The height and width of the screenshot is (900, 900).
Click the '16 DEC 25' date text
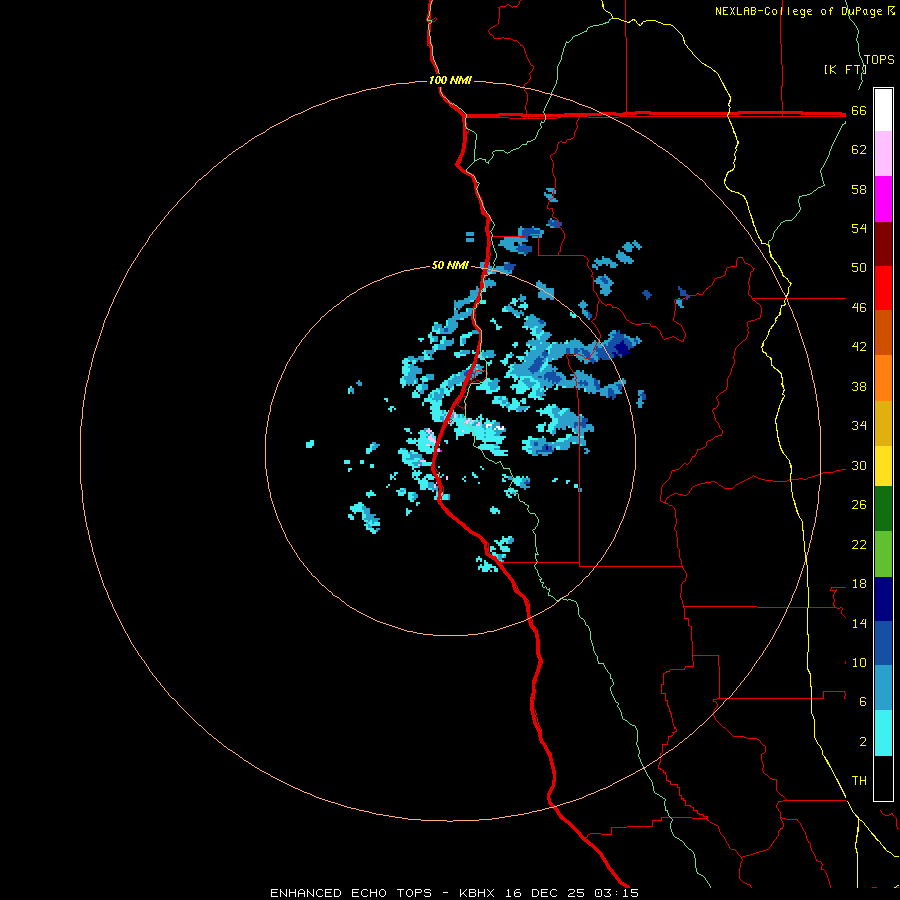click(545, 893)
